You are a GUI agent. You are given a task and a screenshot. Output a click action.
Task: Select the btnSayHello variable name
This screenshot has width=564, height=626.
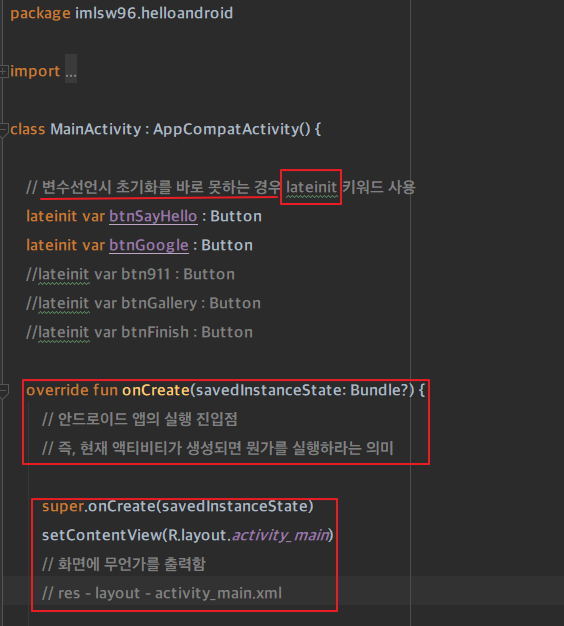(153, 216)
